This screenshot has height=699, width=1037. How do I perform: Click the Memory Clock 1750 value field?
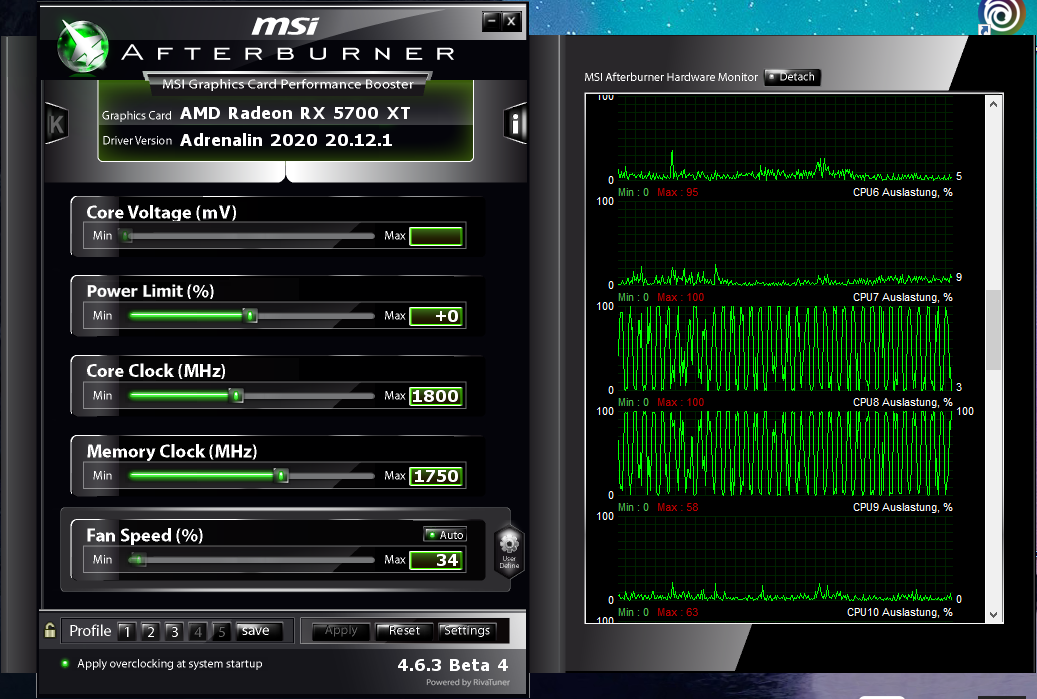[436, 476]
